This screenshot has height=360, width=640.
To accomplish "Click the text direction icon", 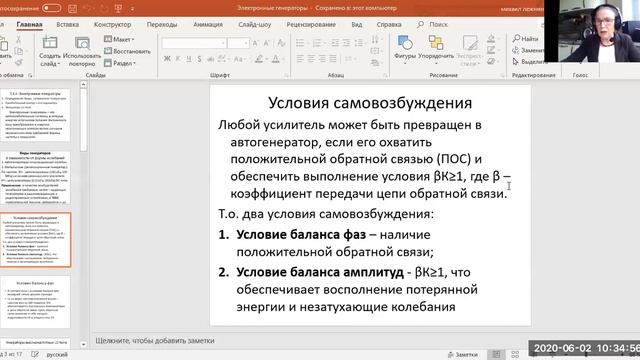I will (376, 40).
